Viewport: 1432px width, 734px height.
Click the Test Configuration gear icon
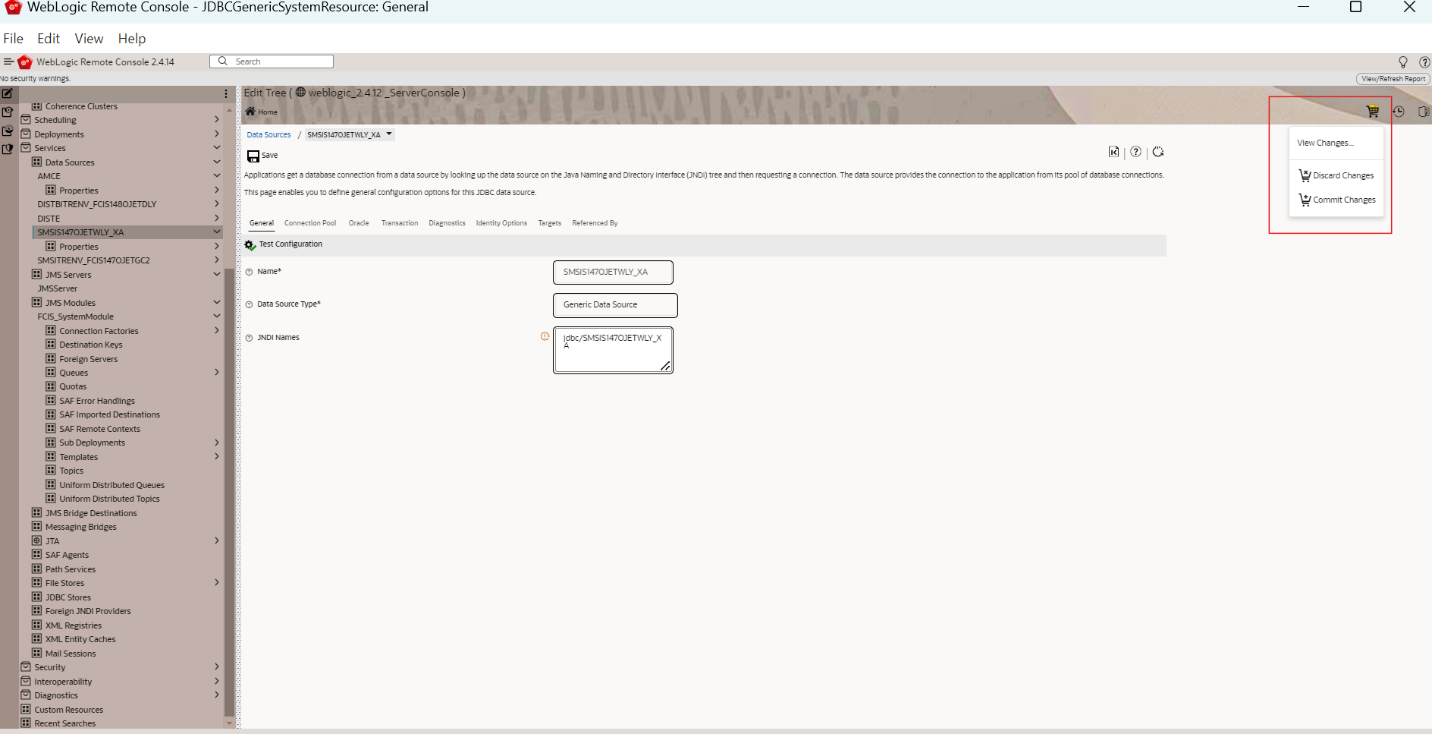tap(250, 245)
